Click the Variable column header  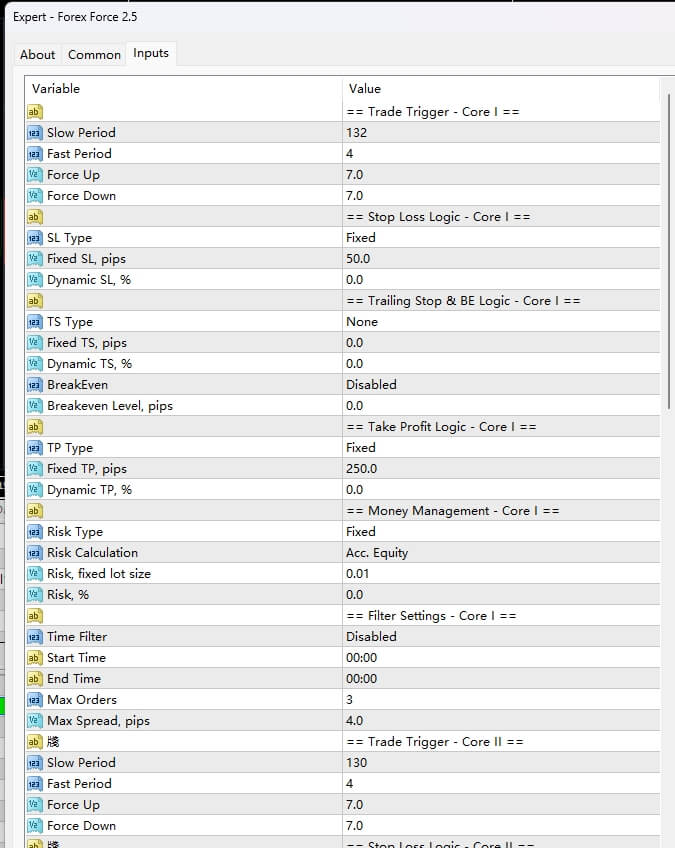point(184,89)
